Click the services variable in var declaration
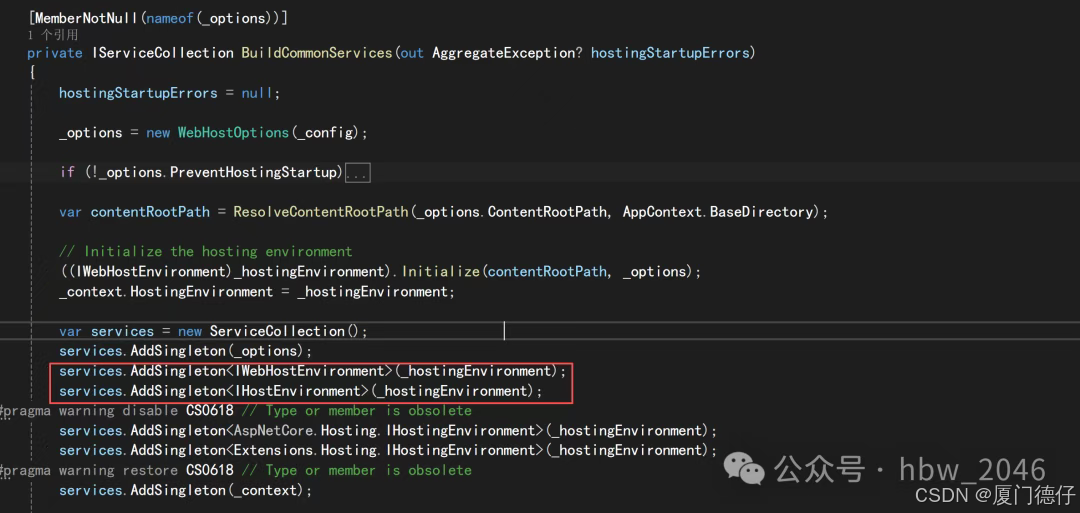 click(123, 332)
